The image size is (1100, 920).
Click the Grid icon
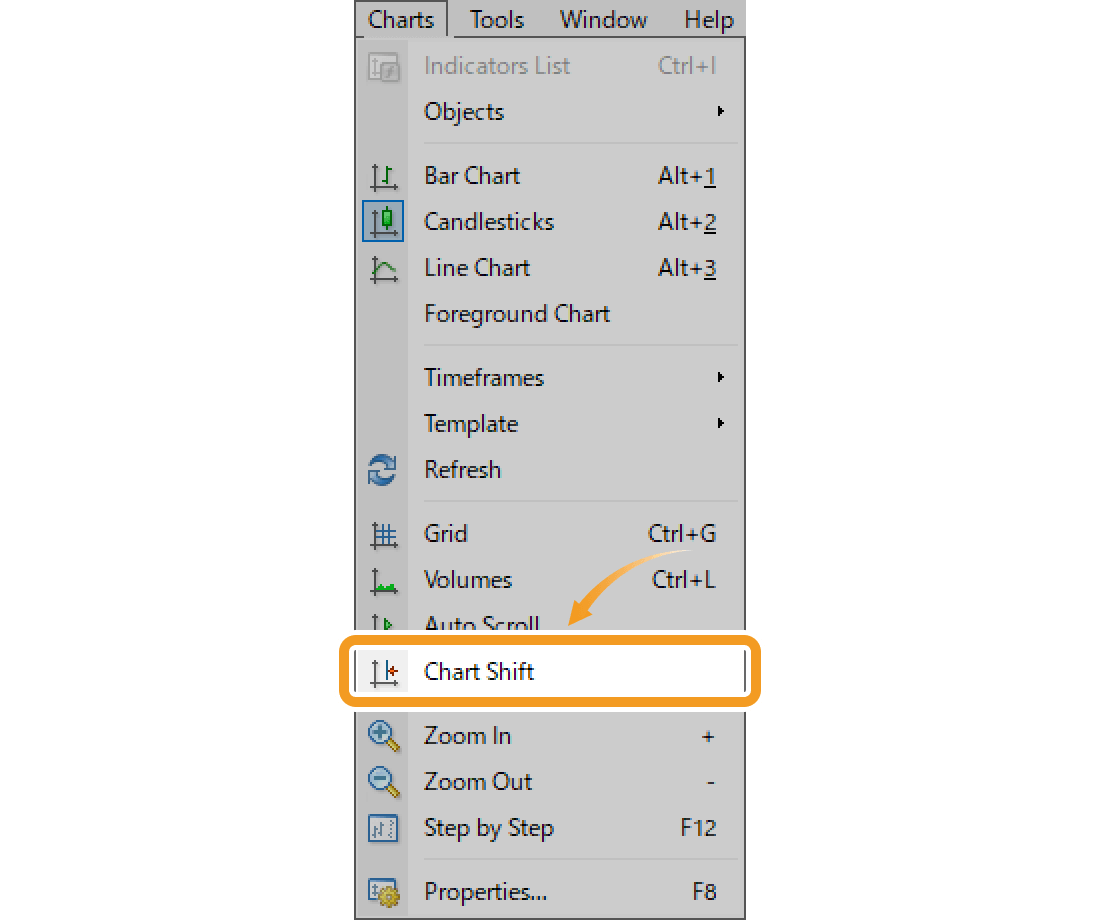click(384, 534)
